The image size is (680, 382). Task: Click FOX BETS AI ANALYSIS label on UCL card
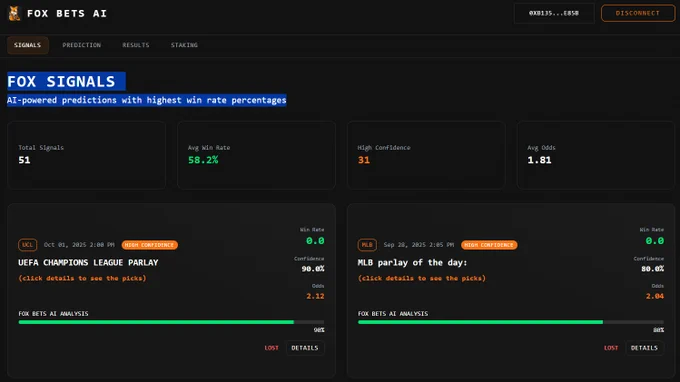pyautogui.click(x=53, y=313)
